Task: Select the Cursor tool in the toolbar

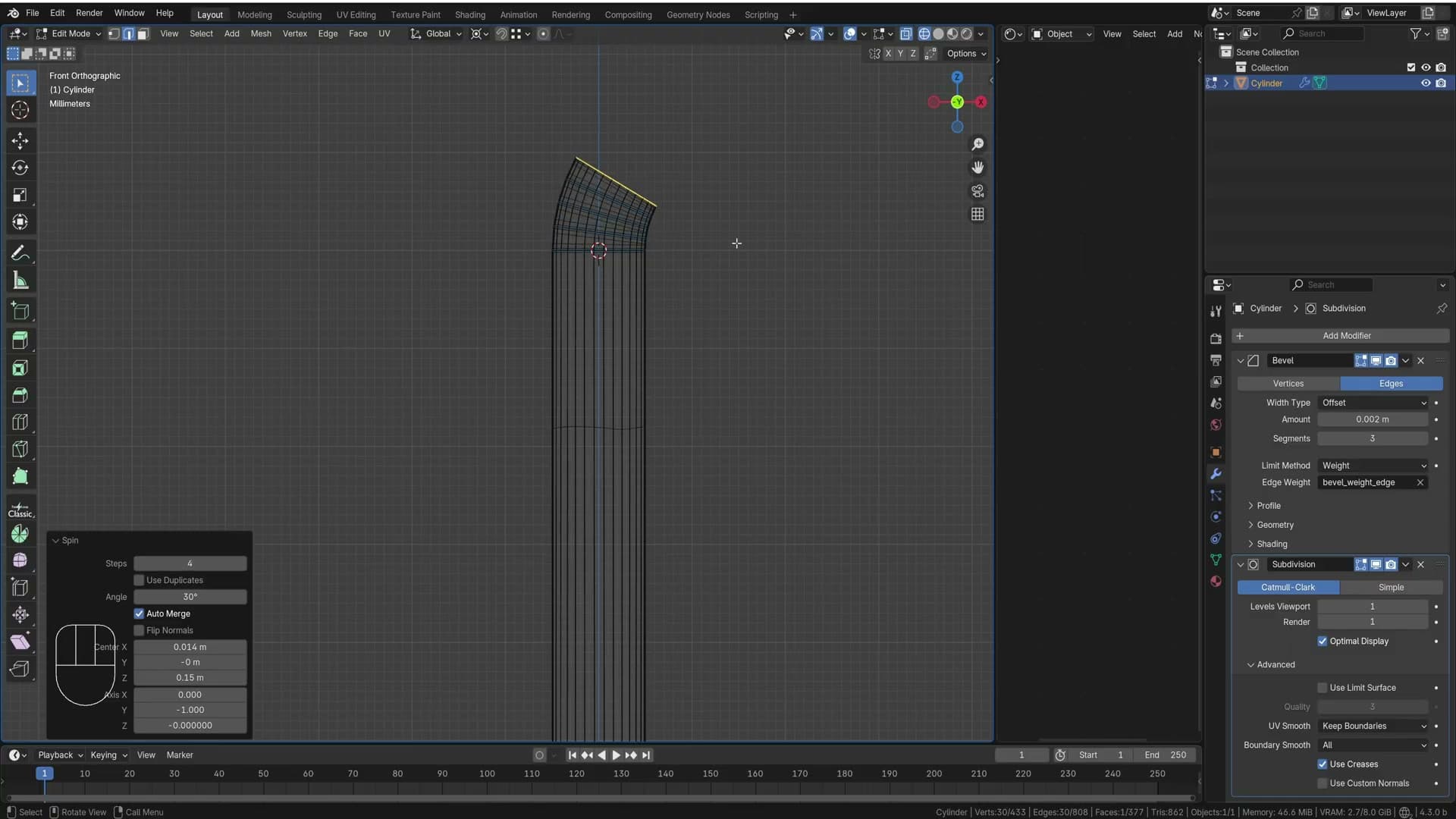Action: (20, 110)
